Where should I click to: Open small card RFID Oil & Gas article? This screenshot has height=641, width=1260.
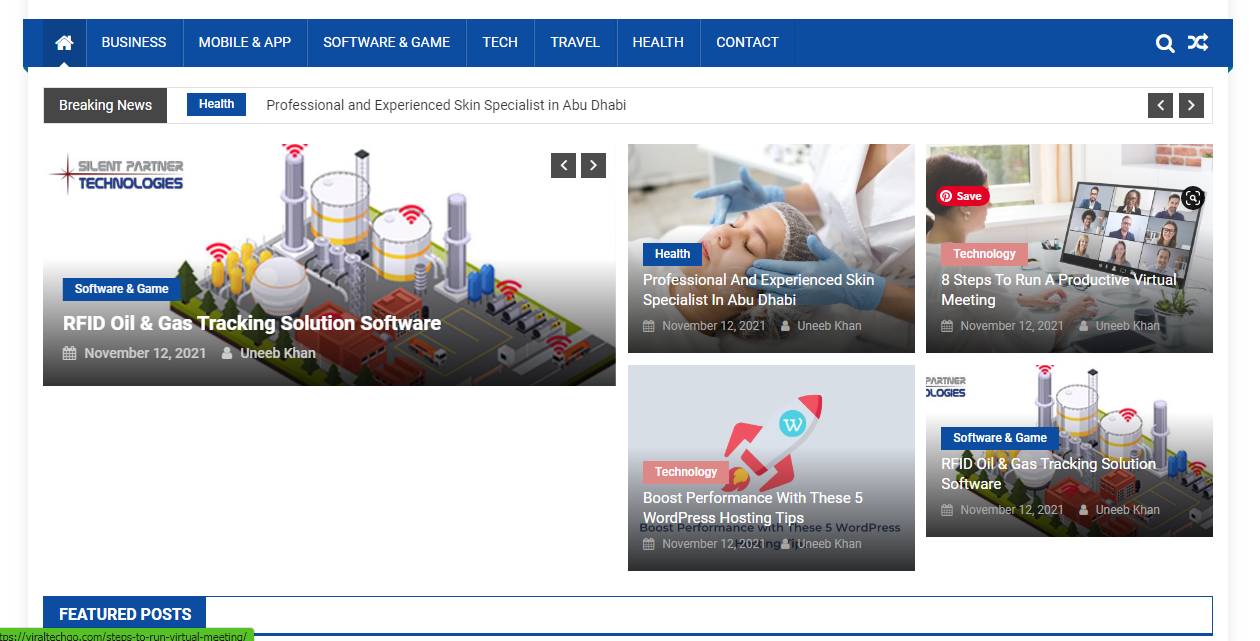pos(1048,474)
